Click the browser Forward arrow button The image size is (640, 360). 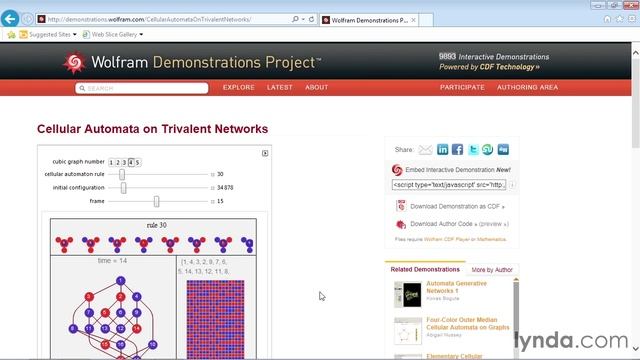27,19
